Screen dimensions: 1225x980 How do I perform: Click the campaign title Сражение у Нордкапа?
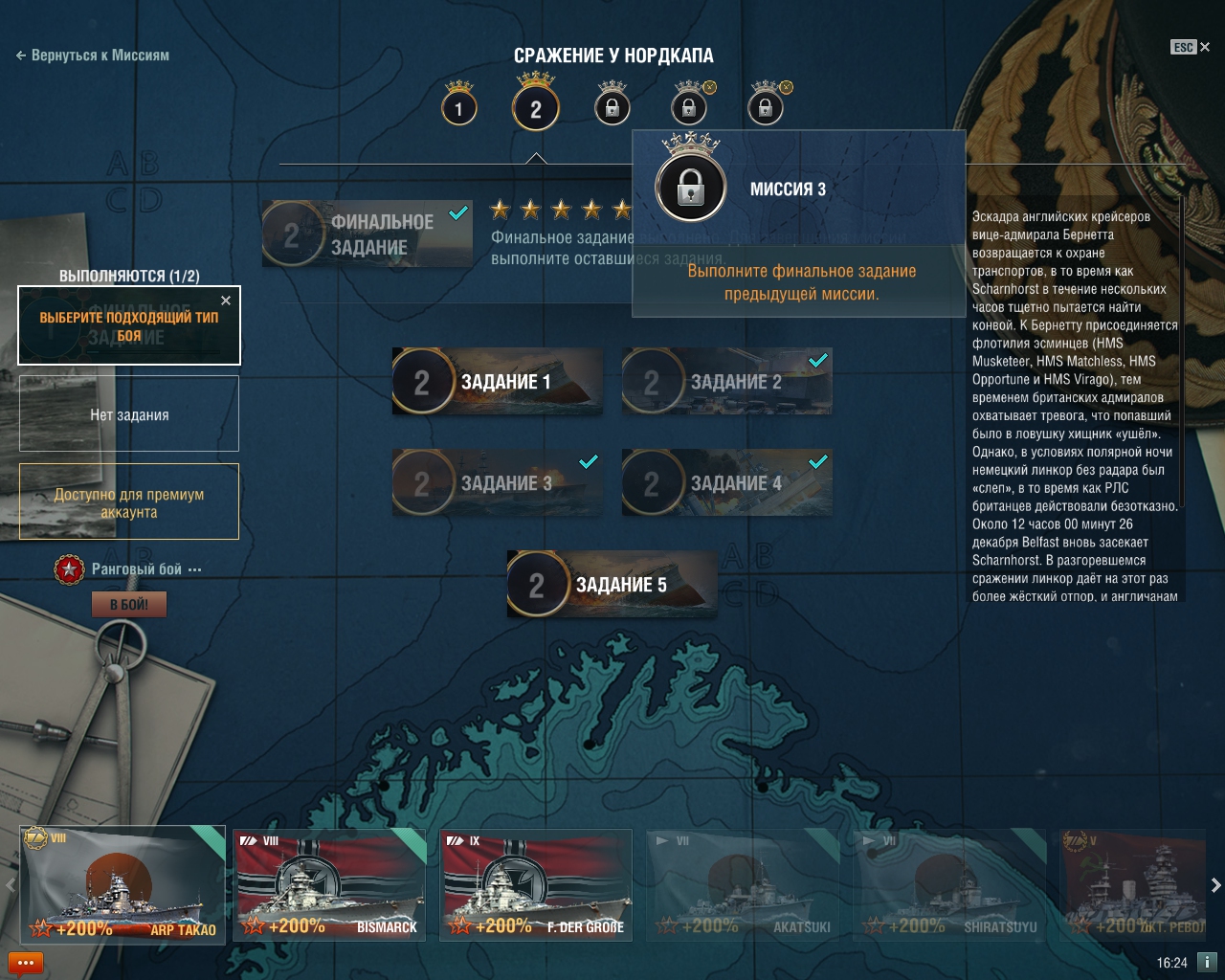[613, 56]
